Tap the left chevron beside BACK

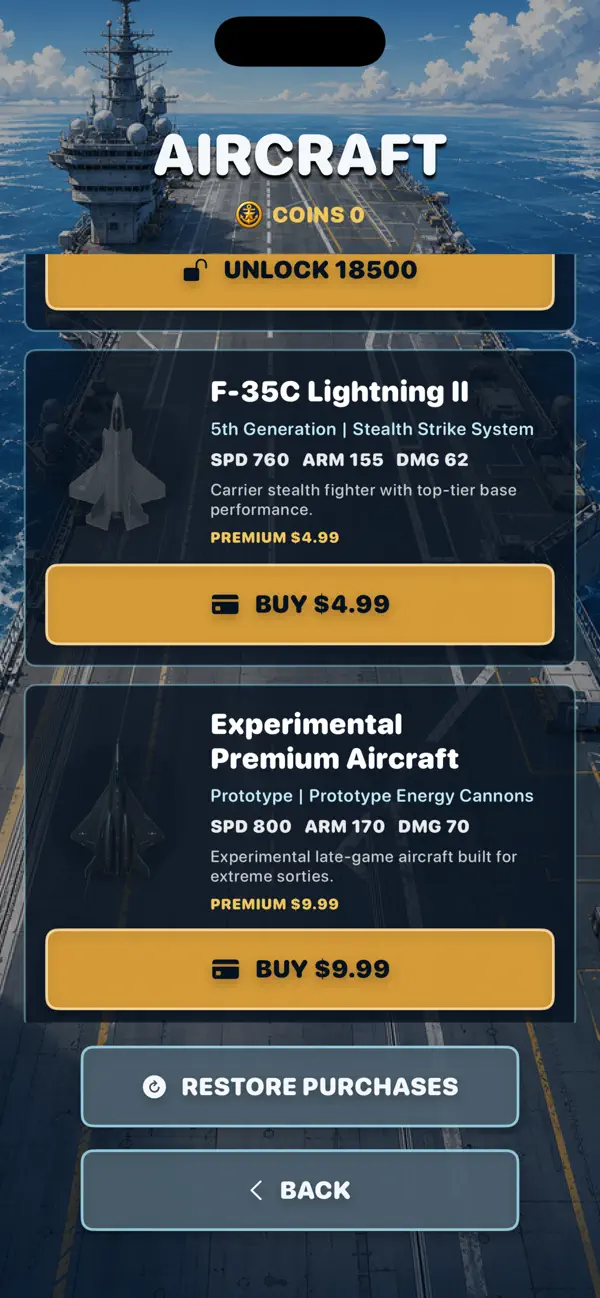pos(255,1190)
